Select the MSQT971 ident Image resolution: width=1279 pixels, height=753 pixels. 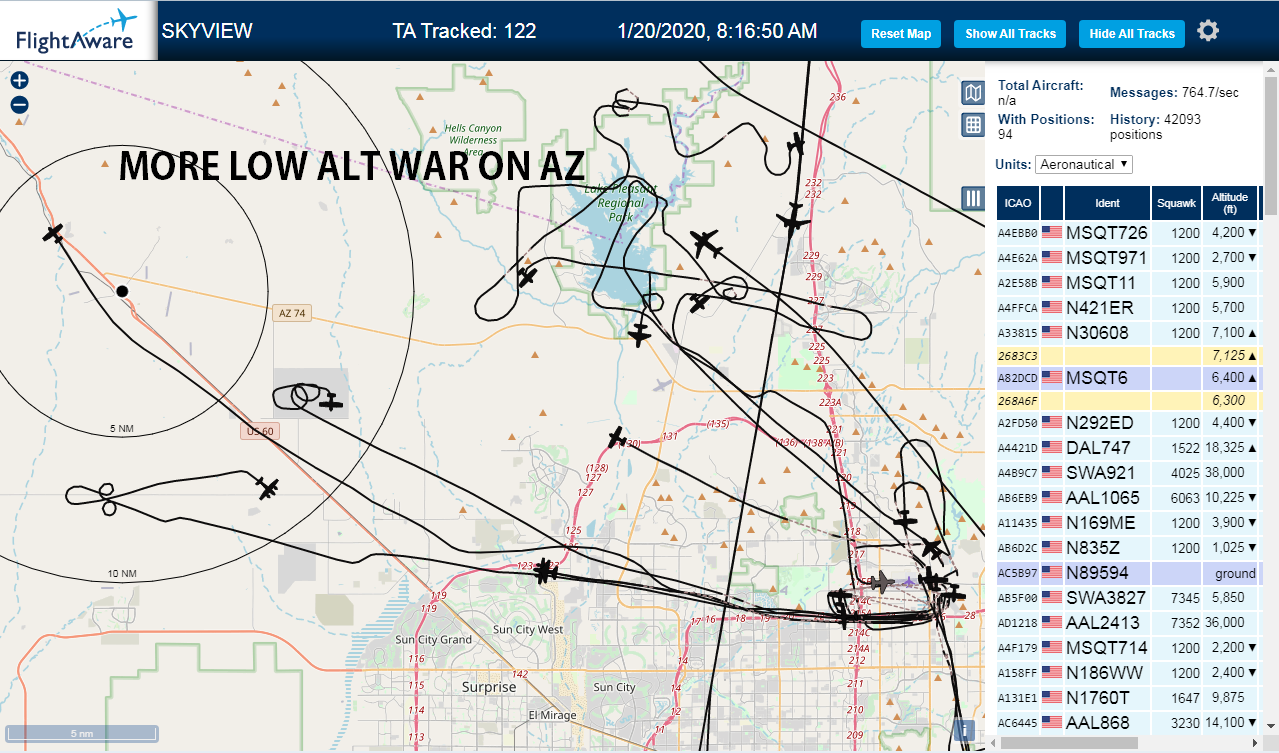1106,258
